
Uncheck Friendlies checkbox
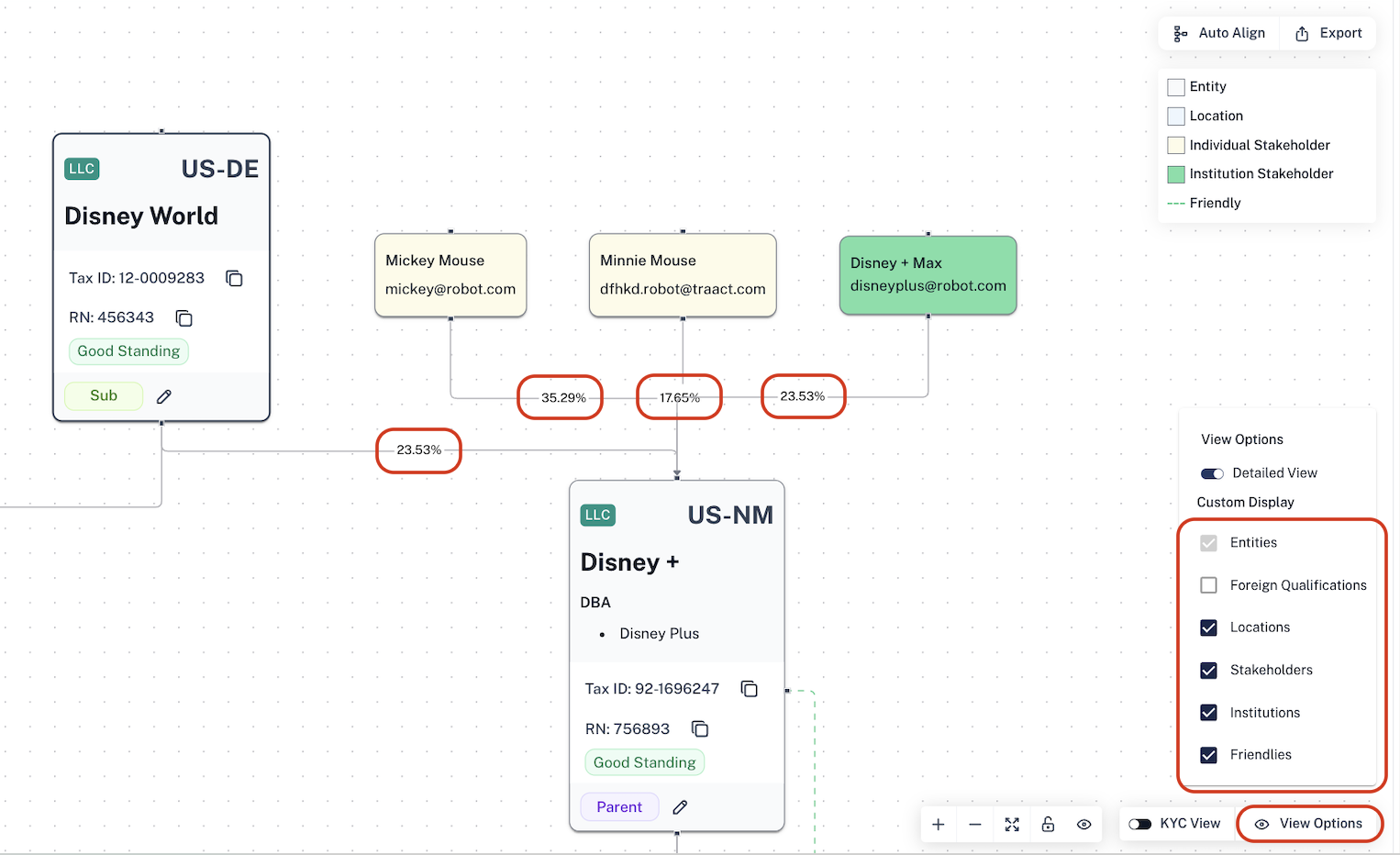[x=1209, y=755]
